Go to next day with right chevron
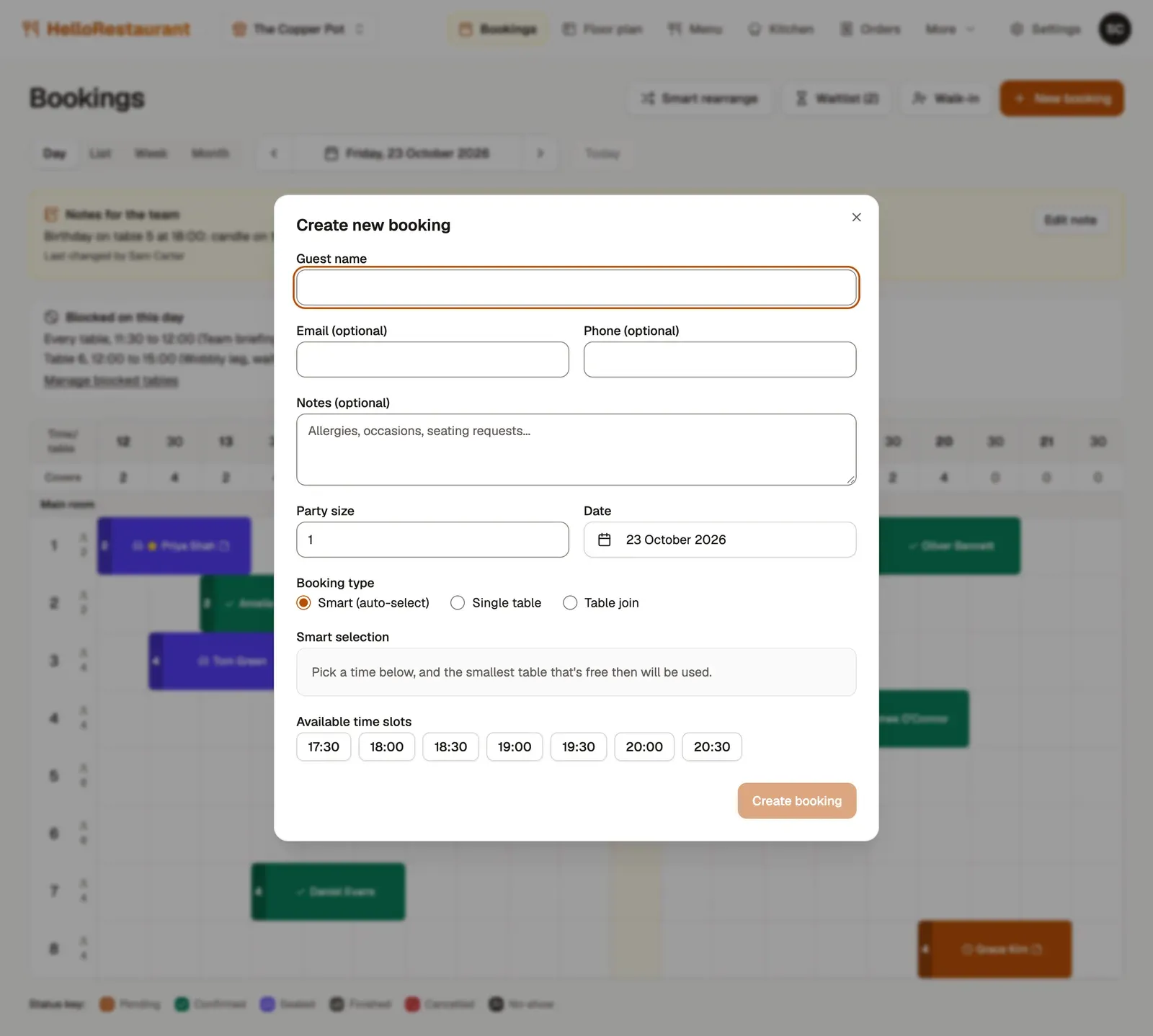Screen dimensions: 1153x1036 540,153
